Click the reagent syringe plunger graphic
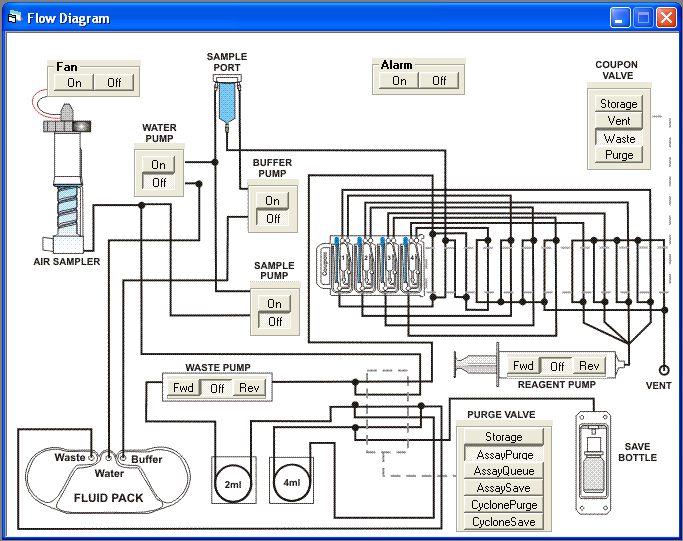Image resolution: width=683 pixels, height=541 pixels. click(x=476, y=365)
